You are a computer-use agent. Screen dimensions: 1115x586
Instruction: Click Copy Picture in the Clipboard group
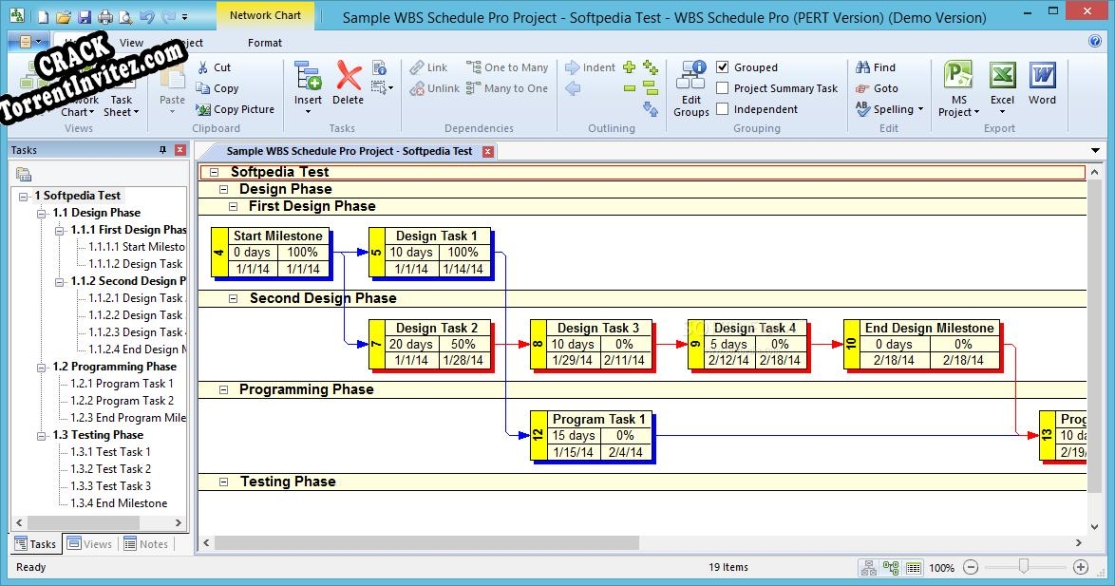tap(235, 109)
